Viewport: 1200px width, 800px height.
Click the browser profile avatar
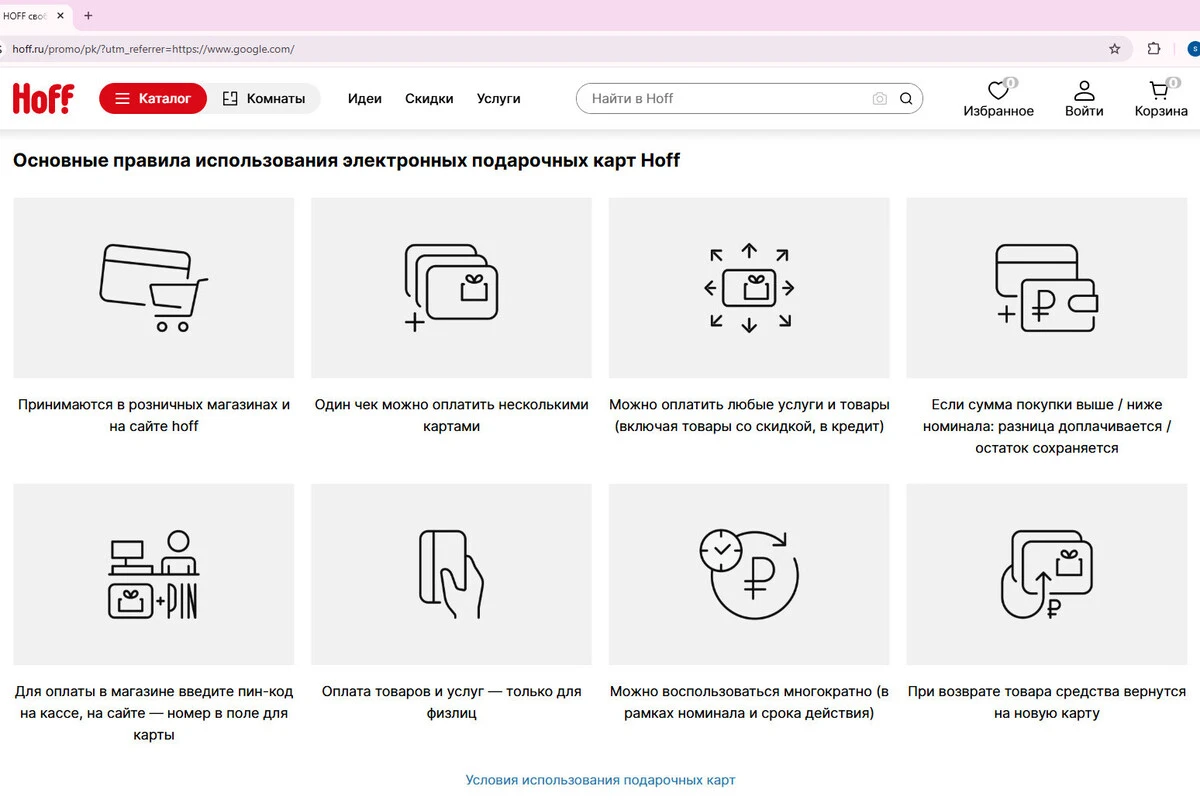pos(1192,48)
